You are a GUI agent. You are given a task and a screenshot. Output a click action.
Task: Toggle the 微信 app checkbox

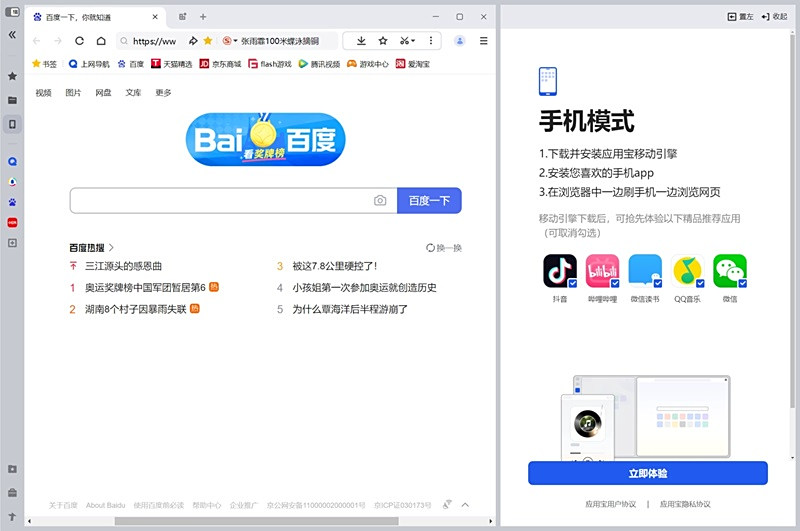(741, 284)
